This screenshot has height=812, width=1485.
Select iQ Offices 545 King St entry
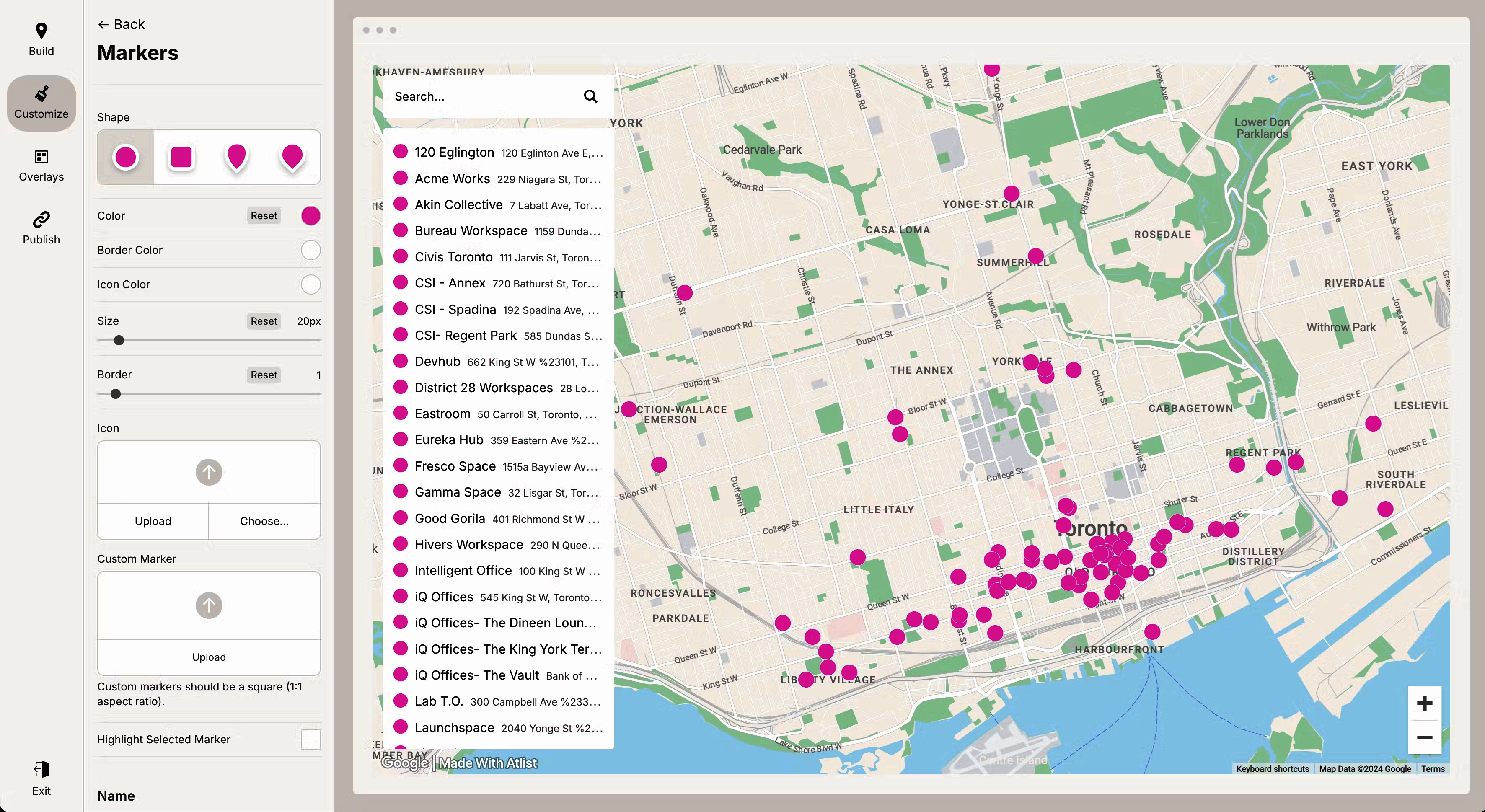[499, 597]
